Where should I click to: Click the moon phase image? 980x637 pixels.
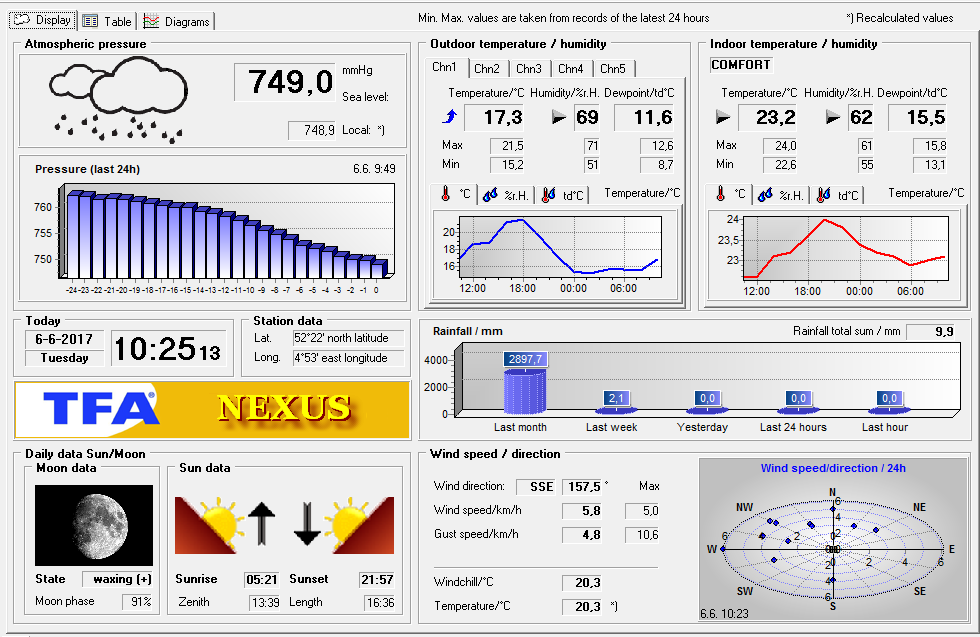pos(94,525)
